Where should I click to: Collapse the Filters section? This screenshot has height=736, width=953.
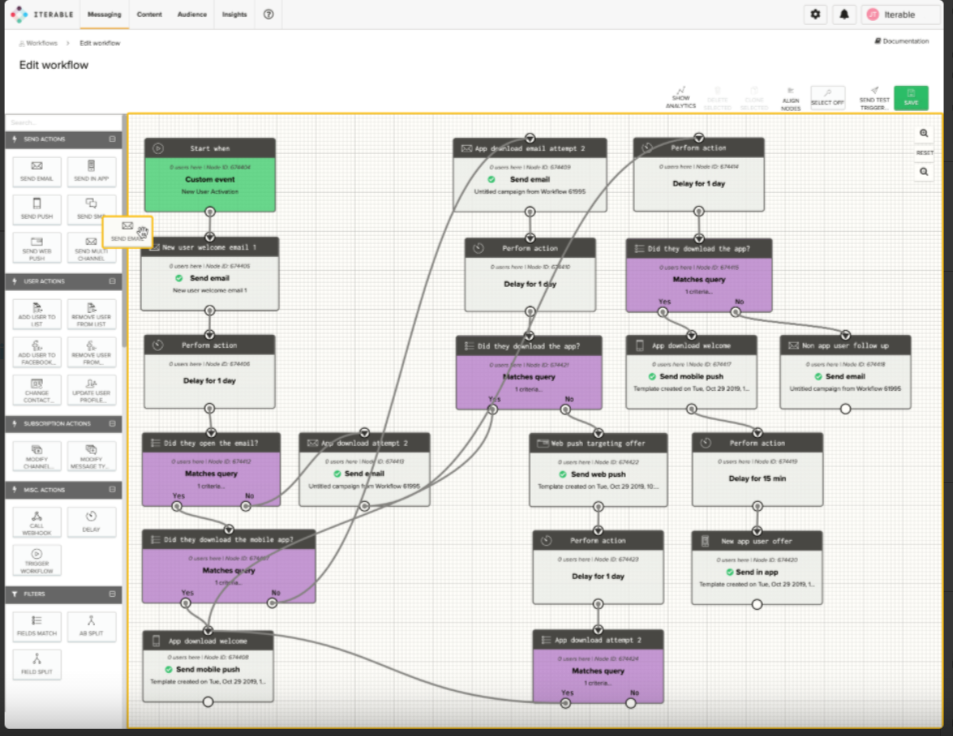(112, 594)
